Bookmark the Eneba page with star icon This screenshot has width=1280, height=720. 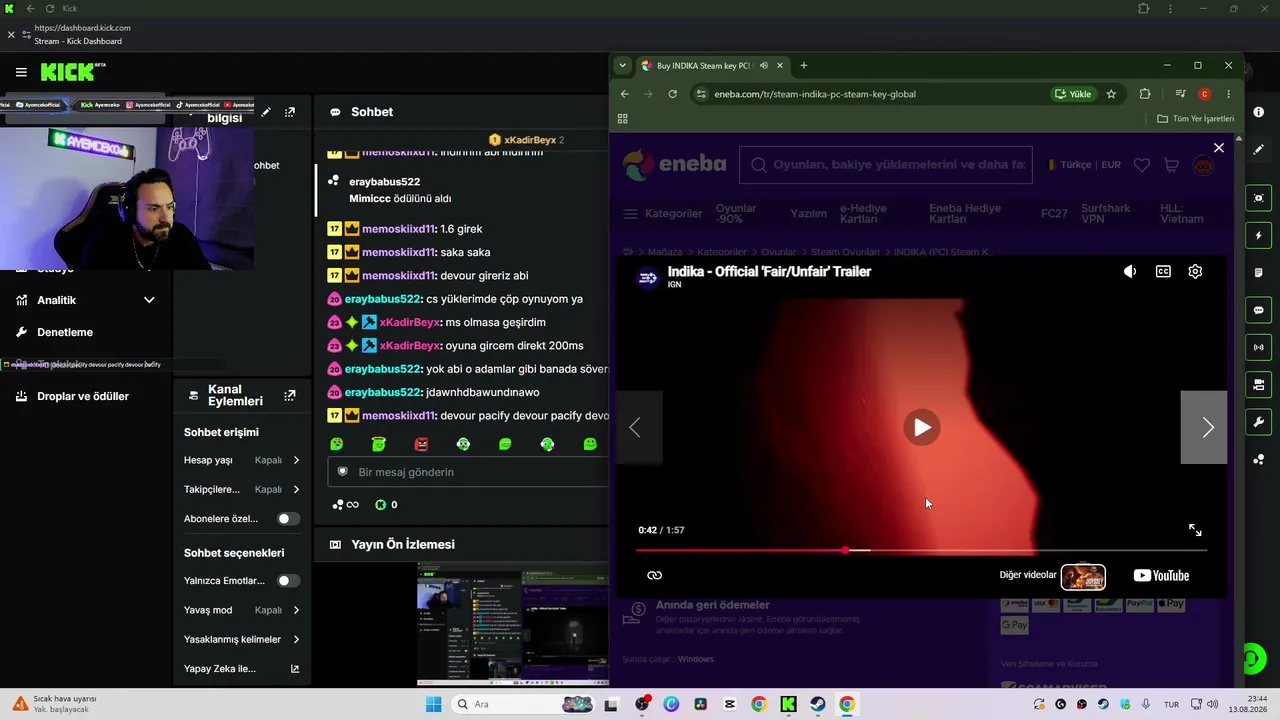point(1111,94)
